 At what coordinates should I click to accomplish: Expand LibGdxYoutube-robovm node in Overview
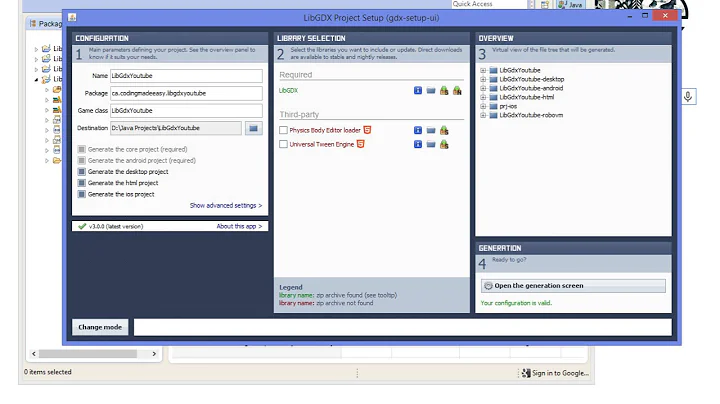[x=483, y=115]
